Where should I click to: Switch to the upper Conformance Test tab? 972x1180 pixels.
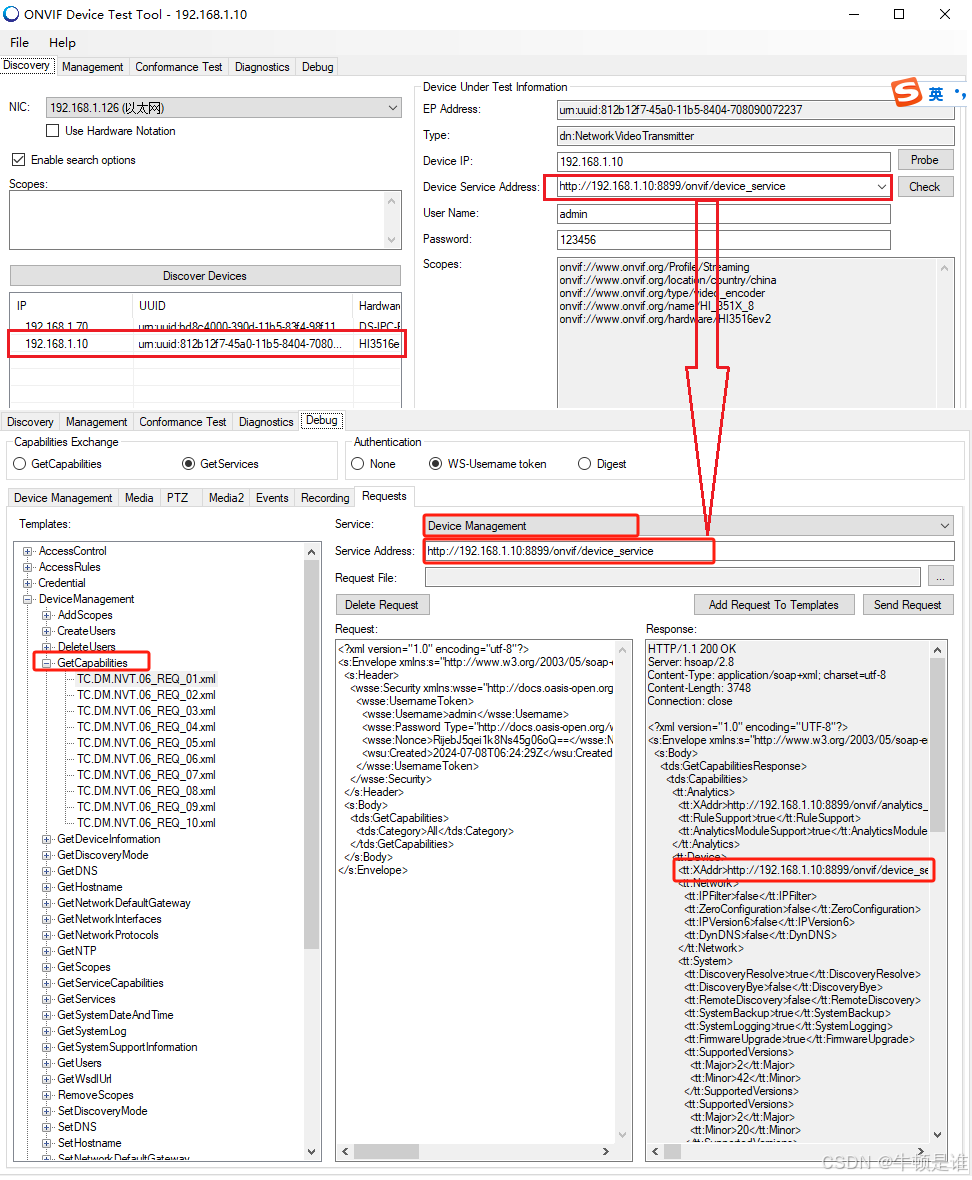[x=178, y=67]
